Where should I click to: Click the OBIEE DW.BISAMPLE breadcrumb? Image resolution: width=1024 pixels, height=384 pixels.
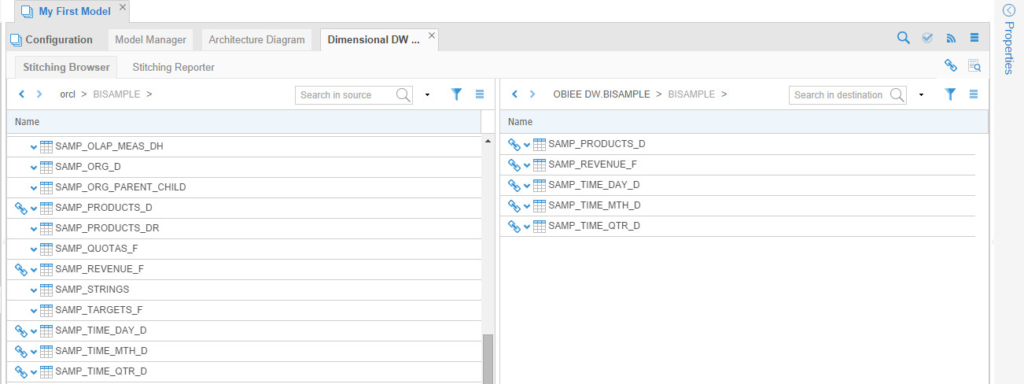(x=601, y=94)
